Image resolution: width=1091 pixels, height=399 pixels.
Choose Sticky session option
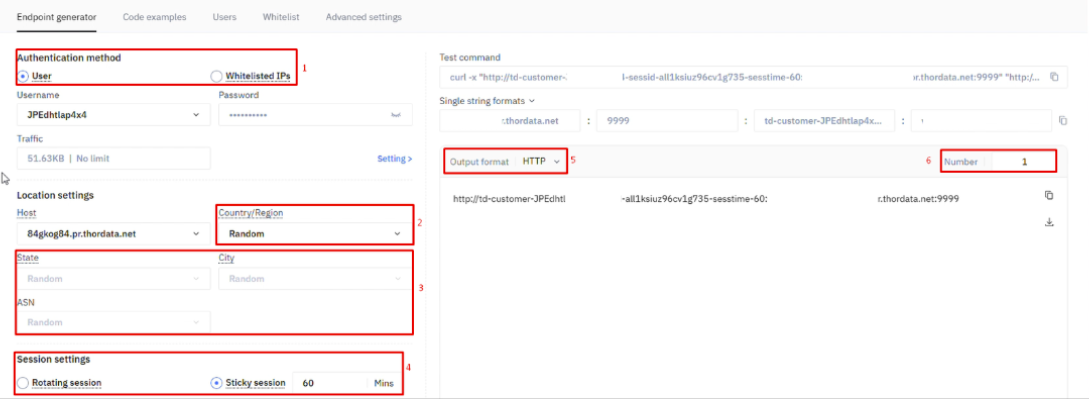pos(248,382)
